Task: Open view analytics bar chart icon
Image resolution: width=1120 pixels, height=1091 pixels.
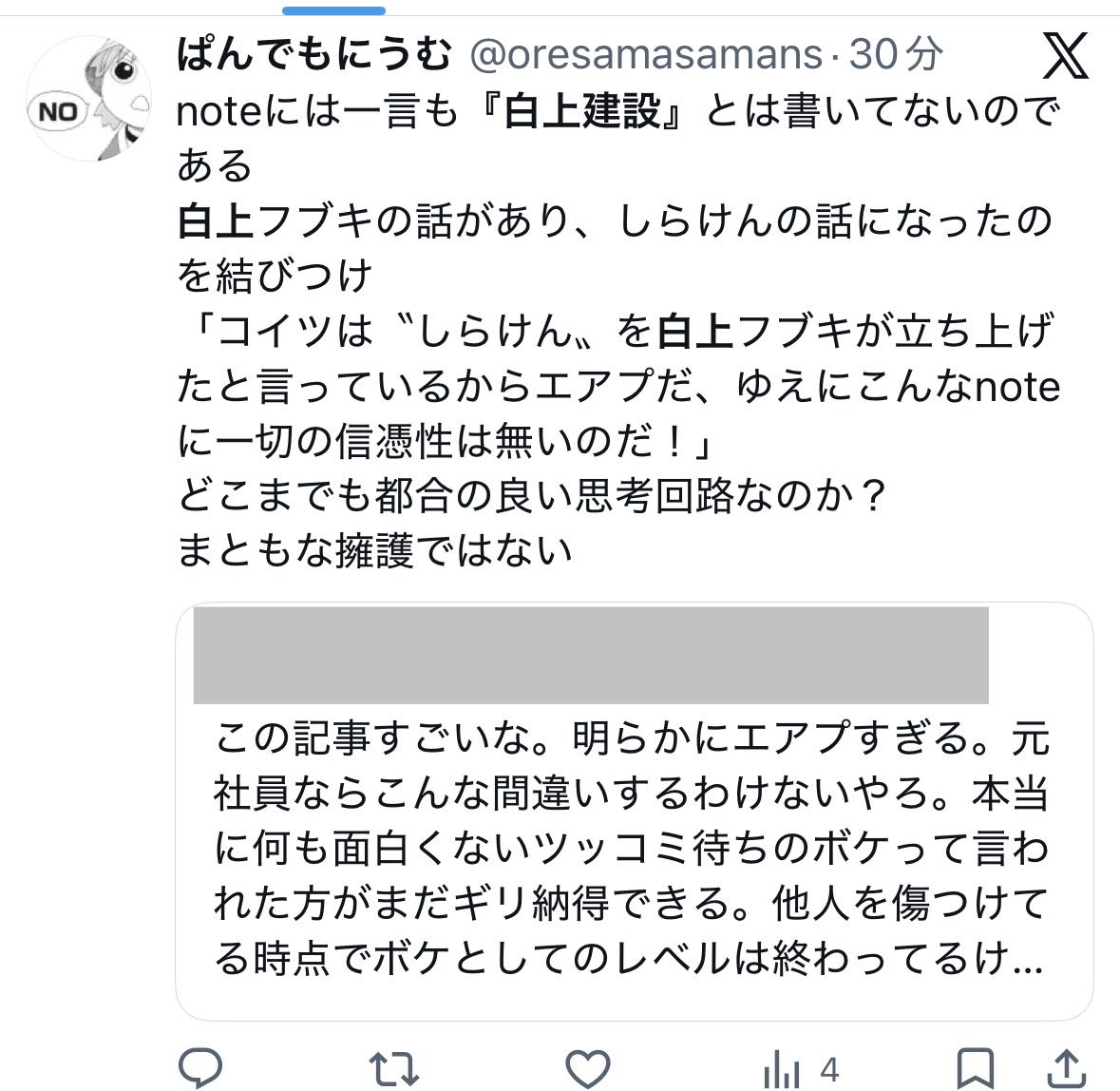Action: coord(782,1070)
